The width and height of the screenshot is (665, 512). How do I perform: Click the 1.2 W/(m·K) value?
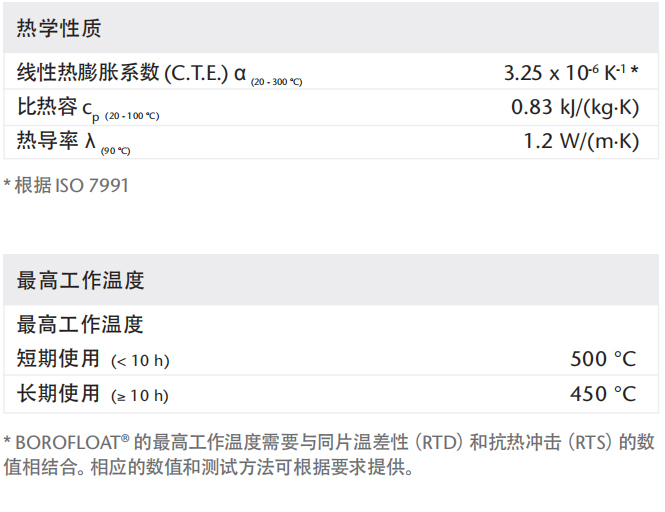pos(580,142)
